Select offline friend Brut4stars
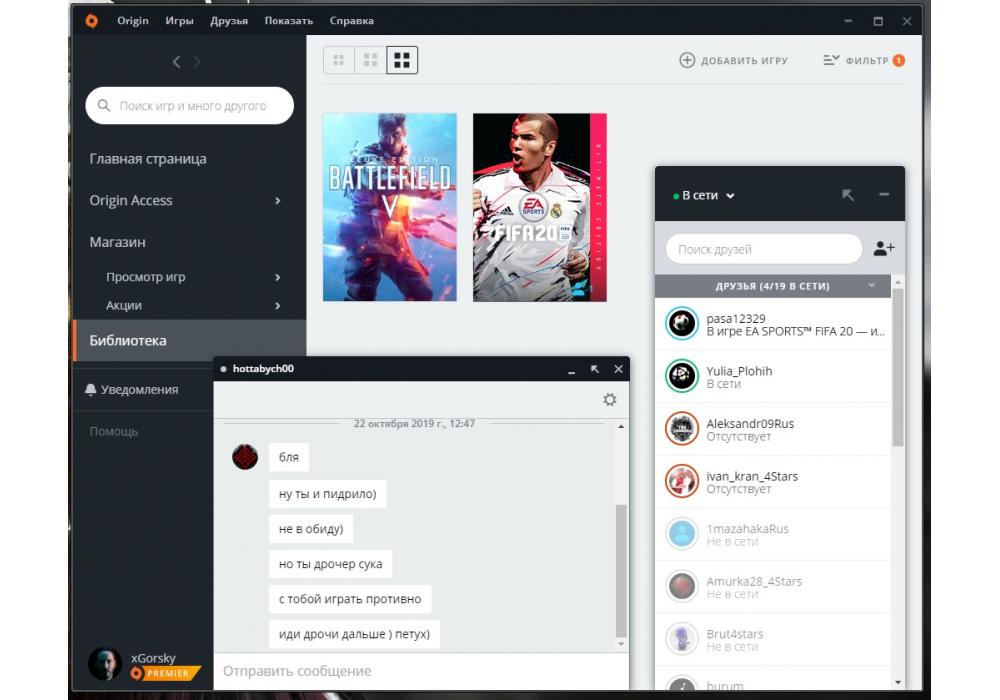This screenshot has height=700, width=1000. 773,639
